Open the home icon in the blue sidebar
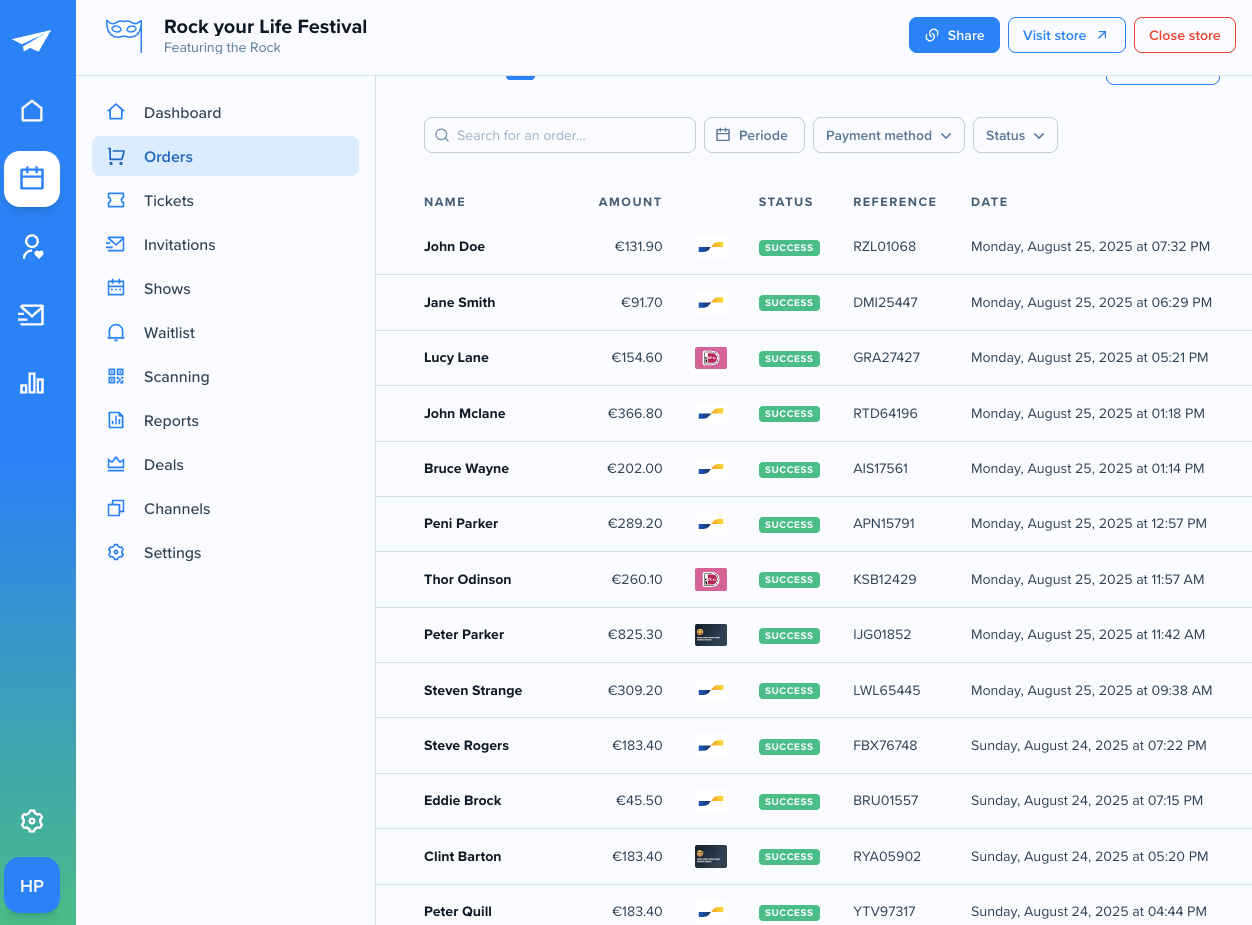Viewport: 1252px width, 925px height. pyautogui.click(x=31, y=111)
